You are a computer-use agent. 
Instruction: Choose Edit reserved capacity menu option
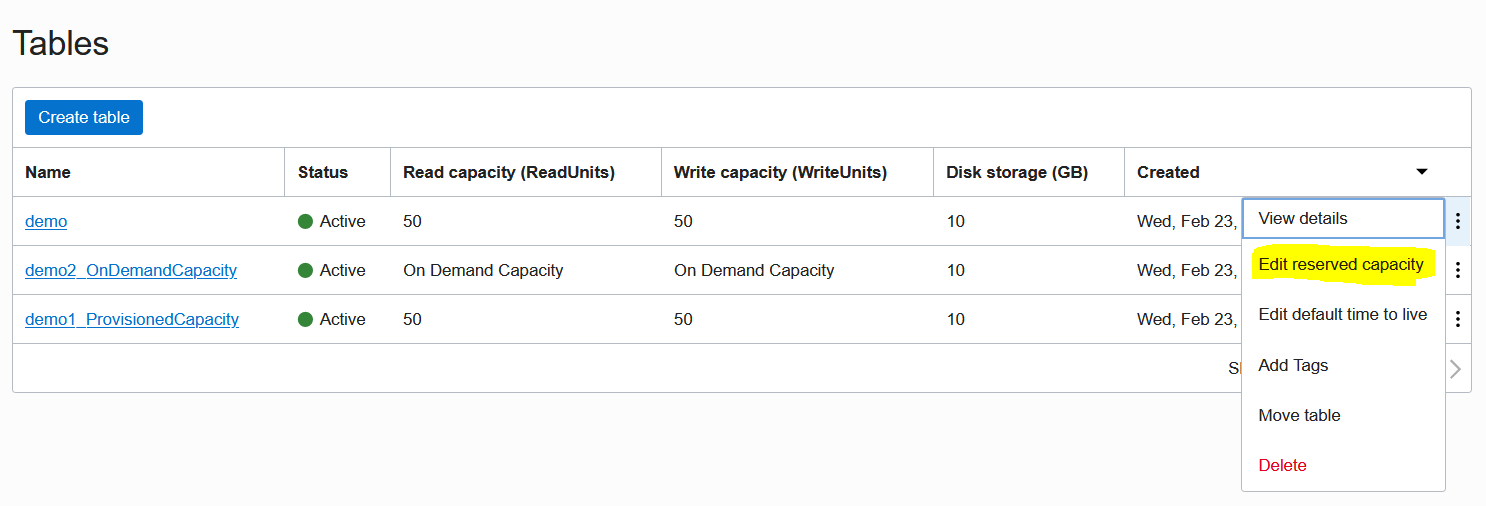point(1341,265)
